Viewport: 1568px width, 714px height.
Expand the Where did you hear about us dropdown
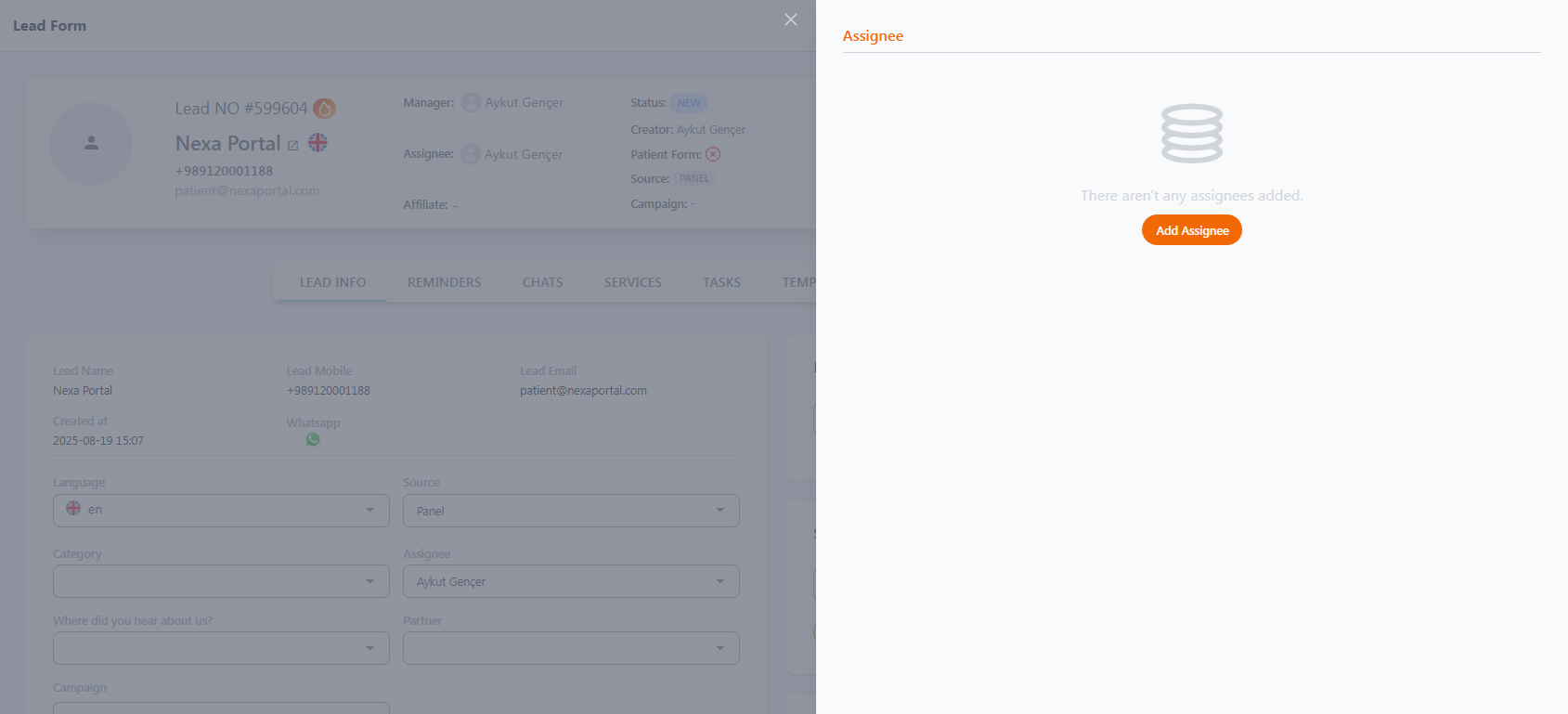[x=221, y=648]
